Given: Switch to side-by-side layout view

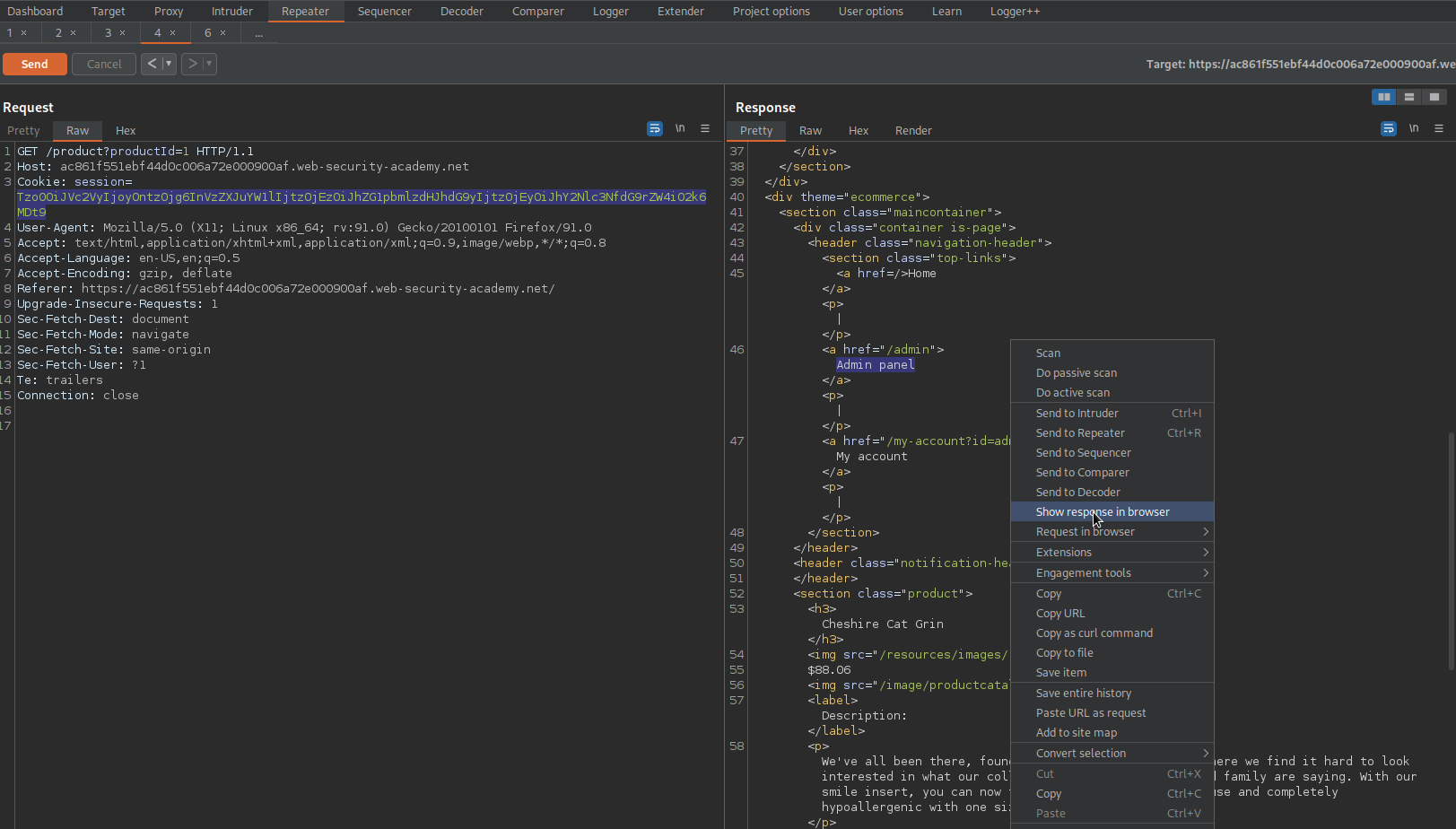Looking at the screenshot, I should click(1384, 97).
